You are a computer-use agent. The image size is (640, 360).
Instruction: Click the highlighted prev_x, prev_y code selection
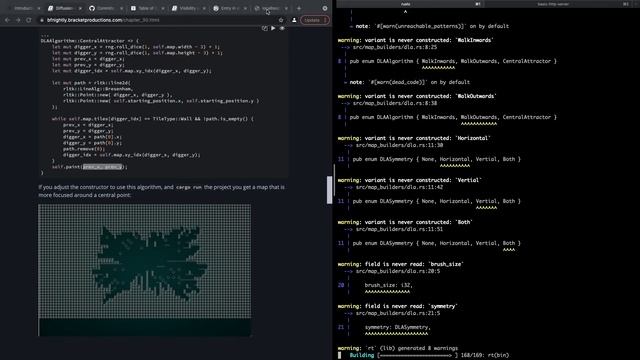[102, 167]
